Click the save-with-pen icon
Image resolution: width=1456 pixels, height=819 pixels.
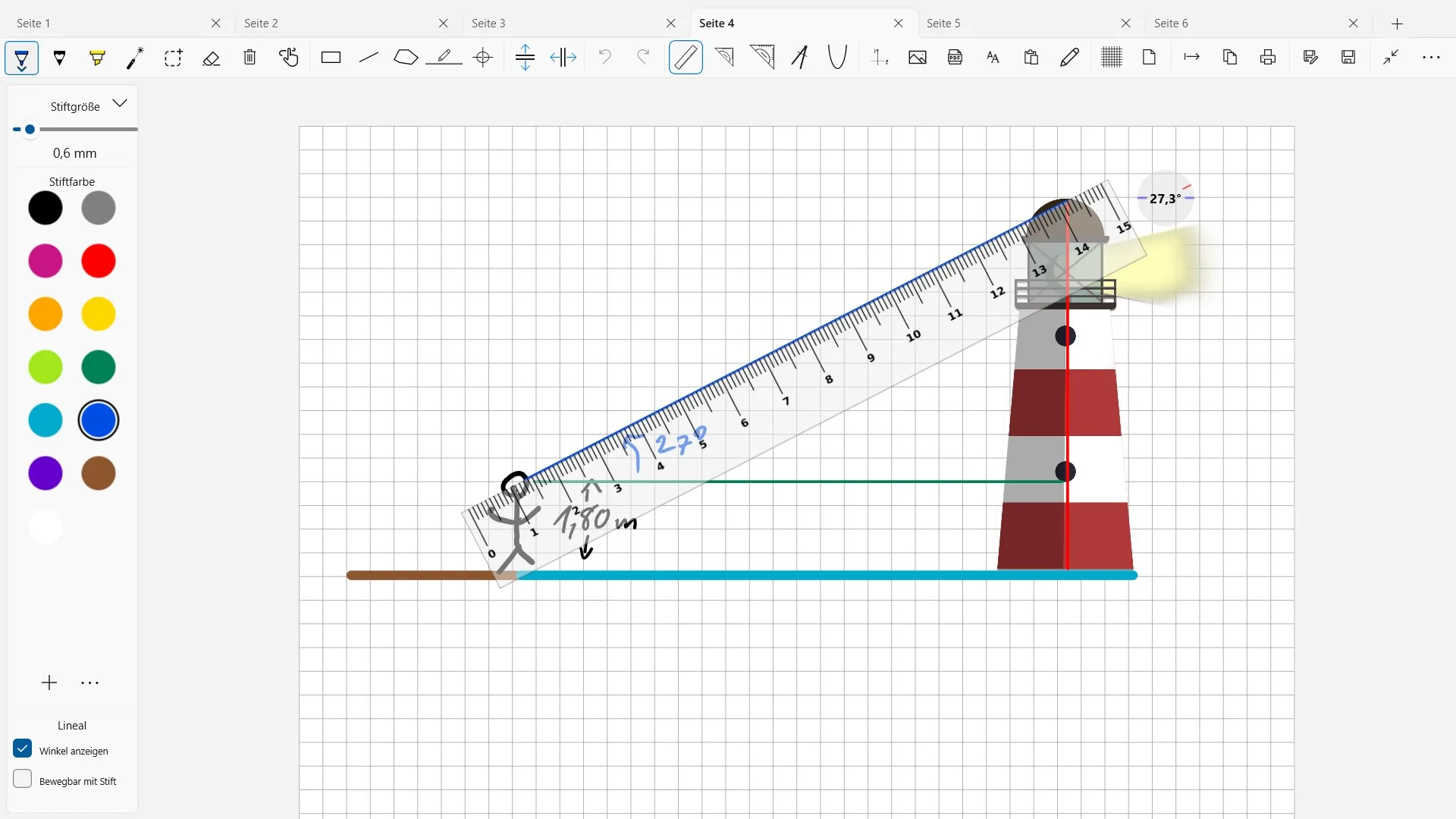[x=1310, y=58]
